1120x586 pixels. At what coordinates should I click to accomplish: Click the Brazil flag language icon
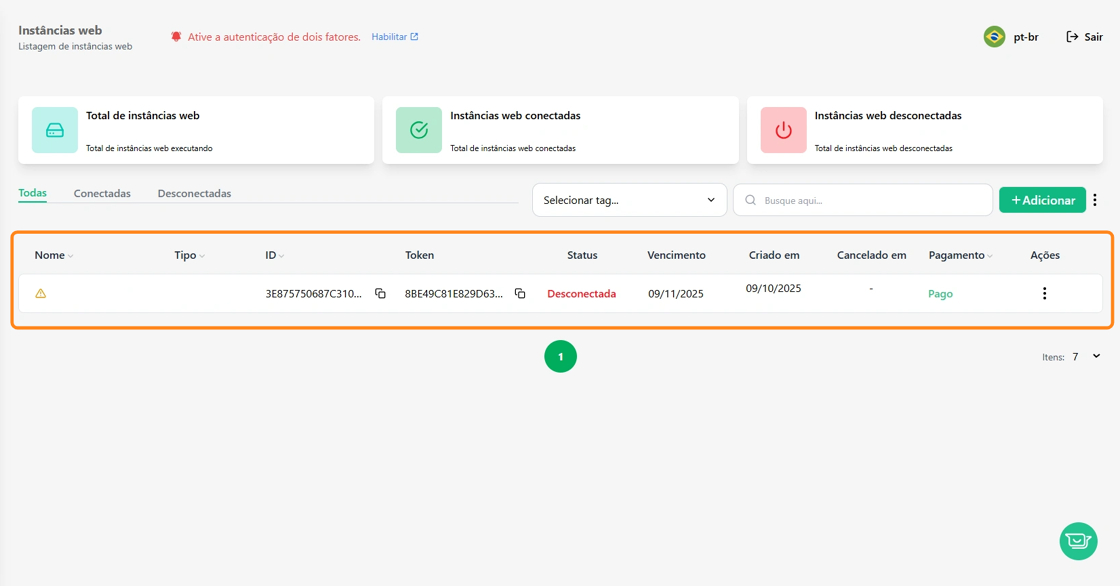(x=994, y=37)
